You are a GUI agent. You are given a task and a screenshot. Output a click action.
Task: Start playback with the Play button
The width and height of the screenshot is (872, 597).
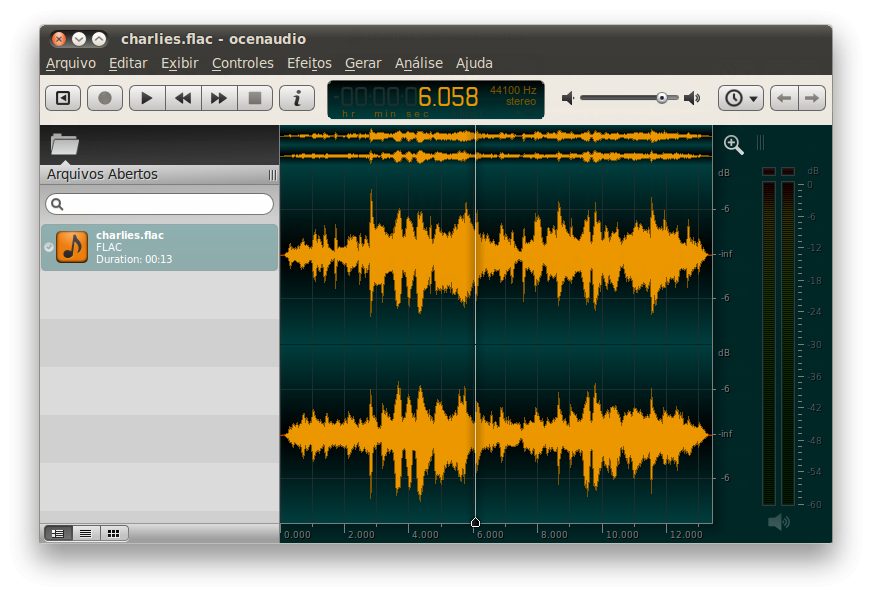point(146,98)
